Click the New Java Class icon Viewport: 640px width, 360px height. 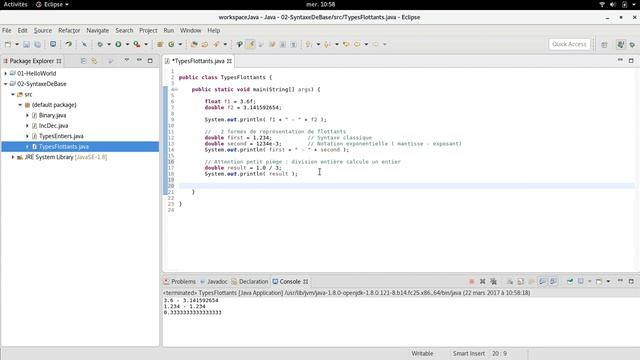click(x=171, y=44)
